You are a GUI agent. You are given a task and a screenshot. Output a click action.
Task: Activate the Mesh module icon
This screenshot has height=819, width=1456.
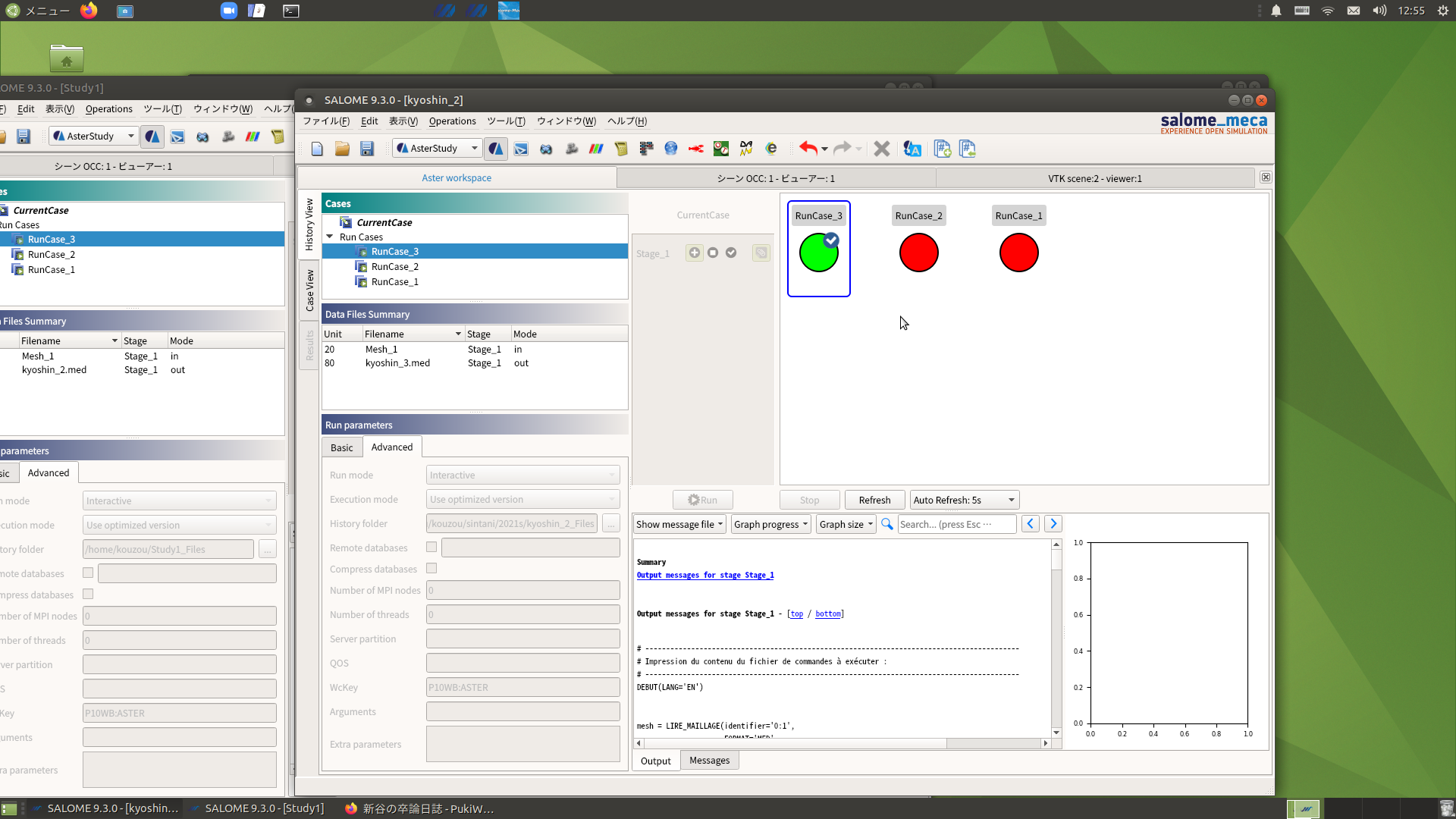(571, 149)
